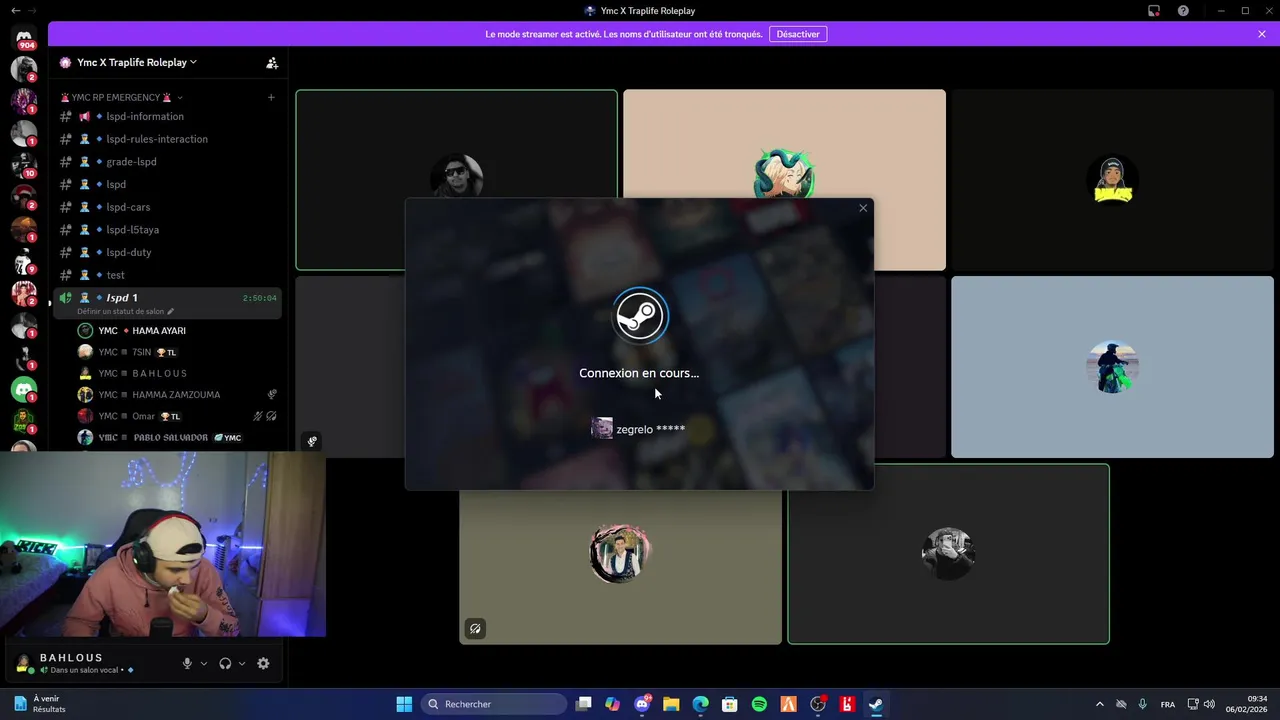The image size is (1280, 720).
Task: Mute microphone in Discord user panel
Action: [x=187, y=663]
